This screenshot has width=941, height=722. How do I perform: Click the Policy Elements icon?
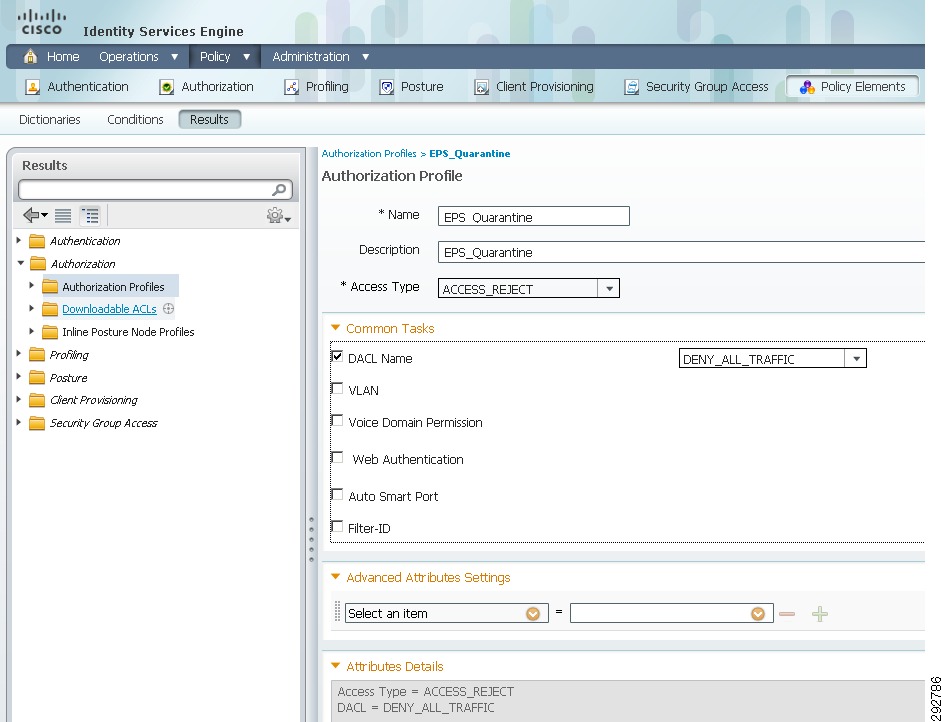click(807, 87)
